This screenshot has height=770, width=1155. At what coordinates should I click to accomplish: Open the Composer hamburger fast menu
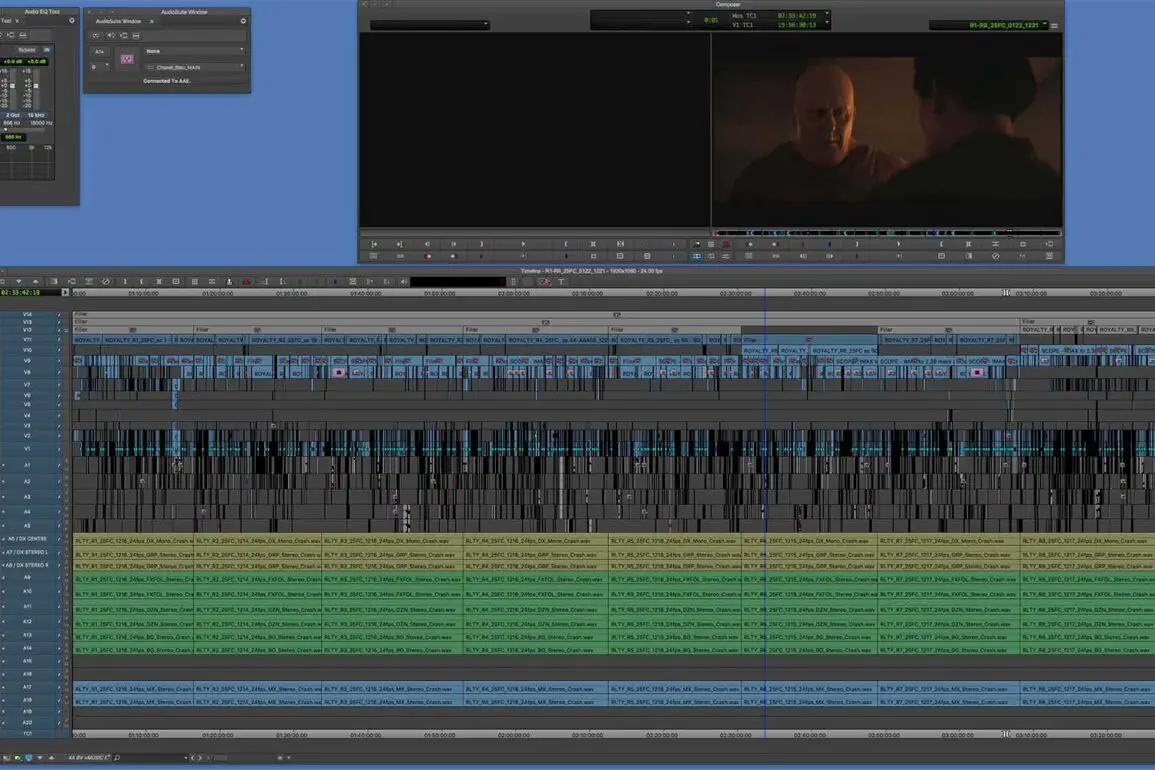point(1054,25)
